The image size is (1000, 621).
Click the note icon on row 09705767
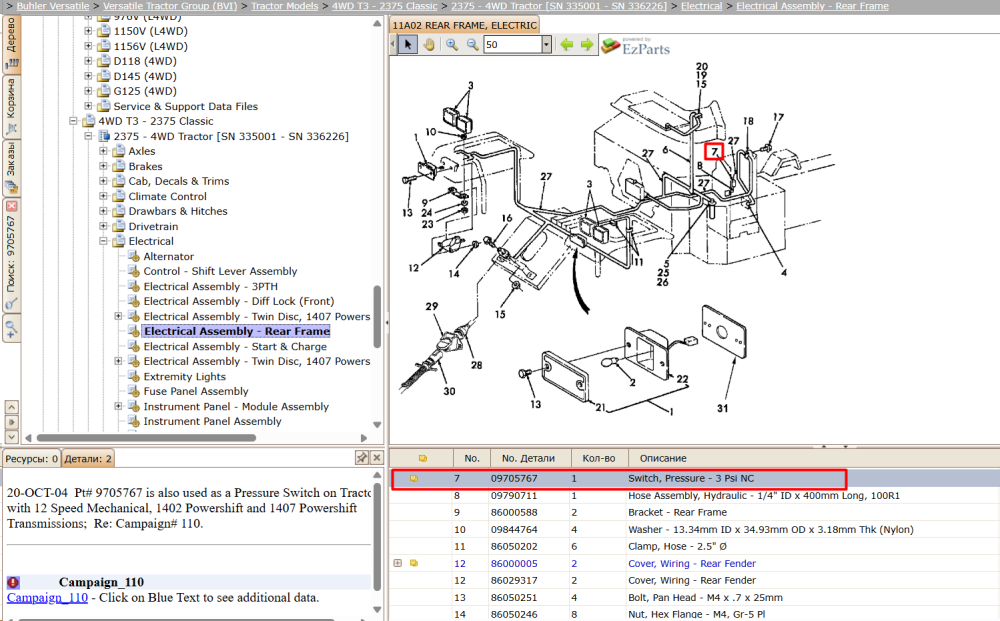[x=414, y=478]
